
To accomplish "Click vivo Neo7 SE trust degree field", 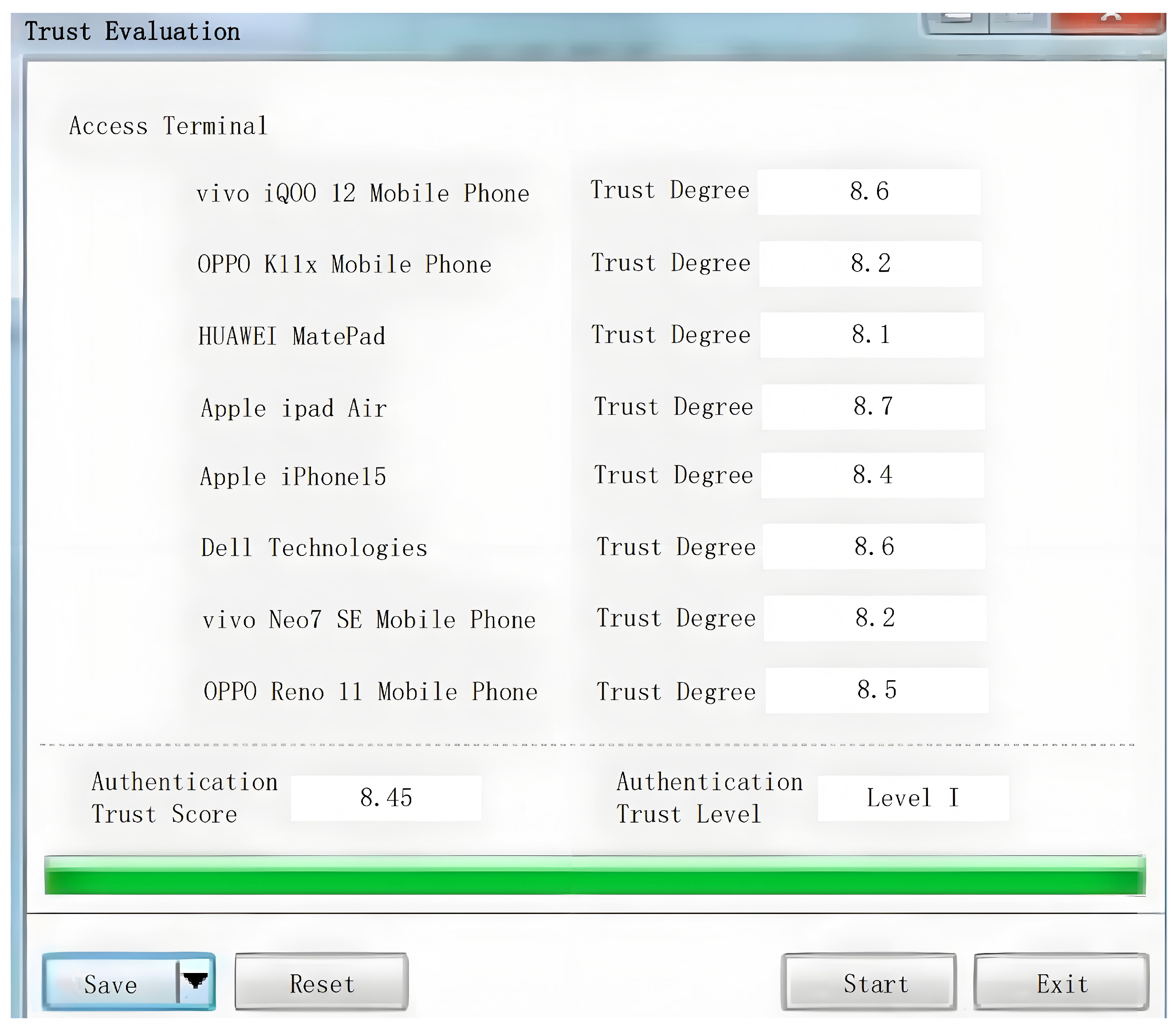I will click(875, 618).
